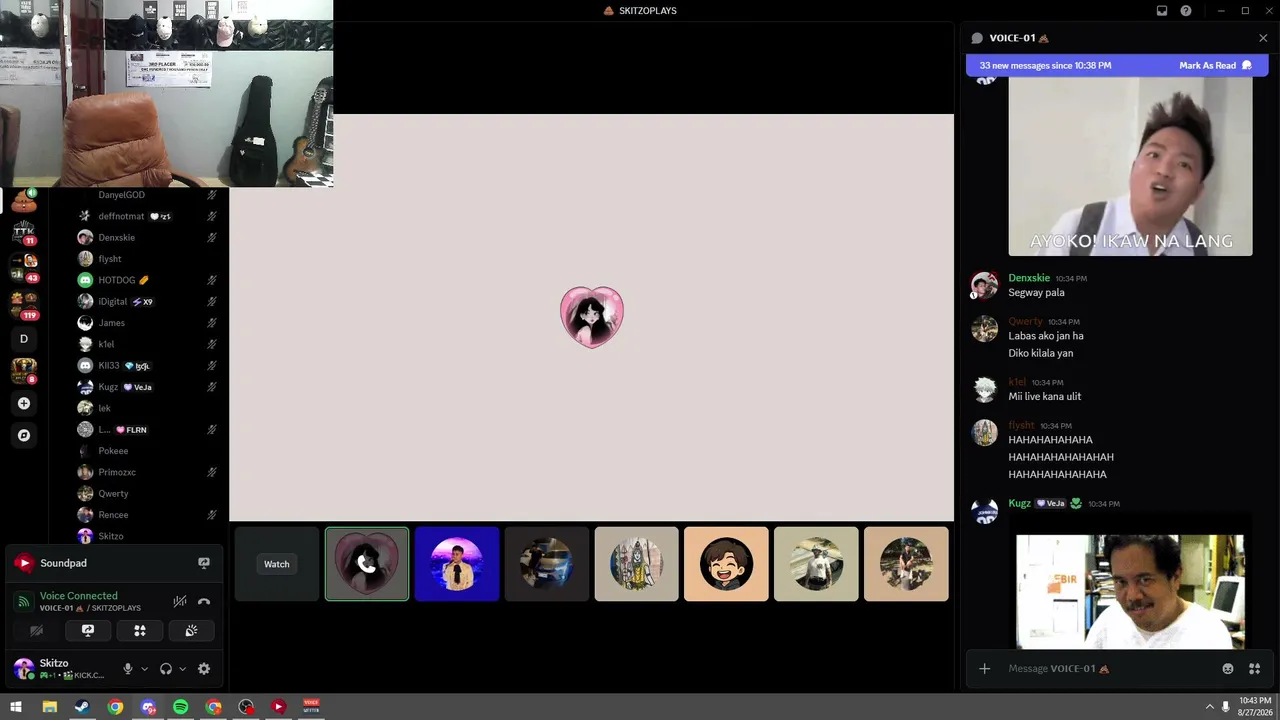Open User Settings gear icon
This screenshot has width=1280, height=720.
click(x=204, y=669)
